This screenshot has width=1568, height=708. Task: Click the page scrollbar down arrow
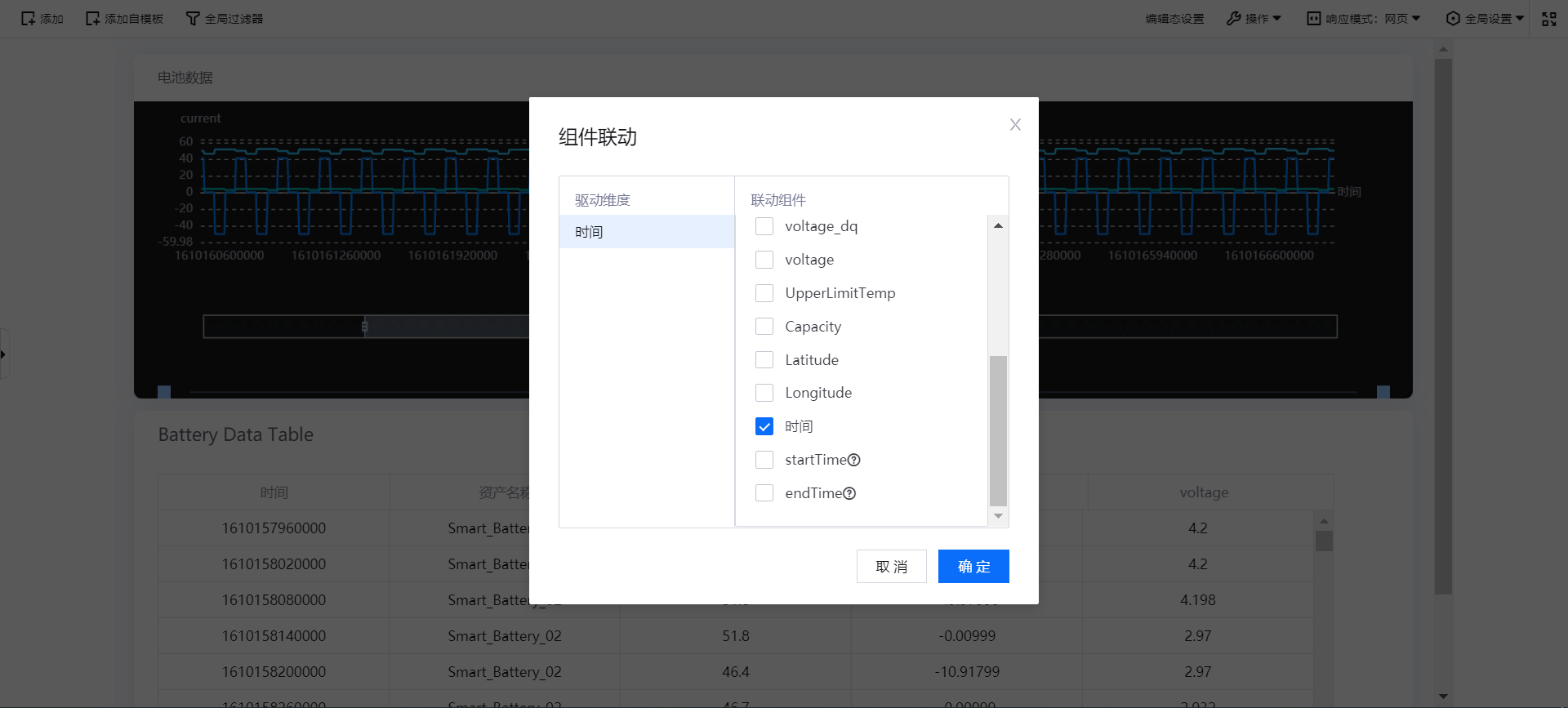click(1443, 697)
